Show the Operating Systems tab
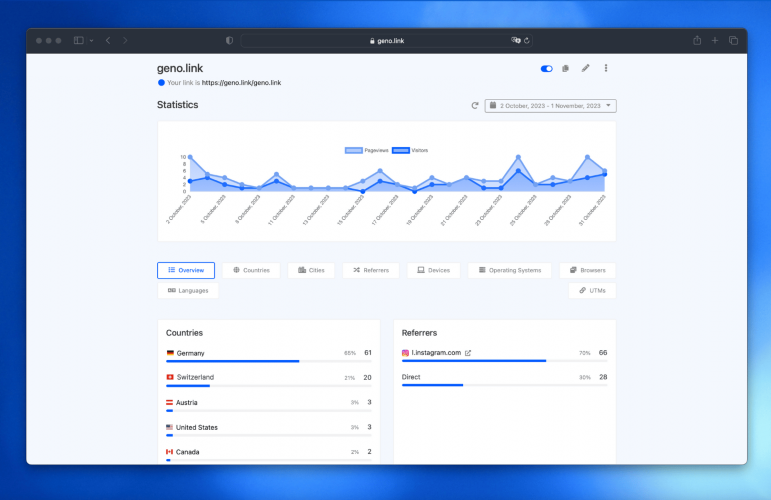This screenshot has height=500, width=771. (509, 270)
